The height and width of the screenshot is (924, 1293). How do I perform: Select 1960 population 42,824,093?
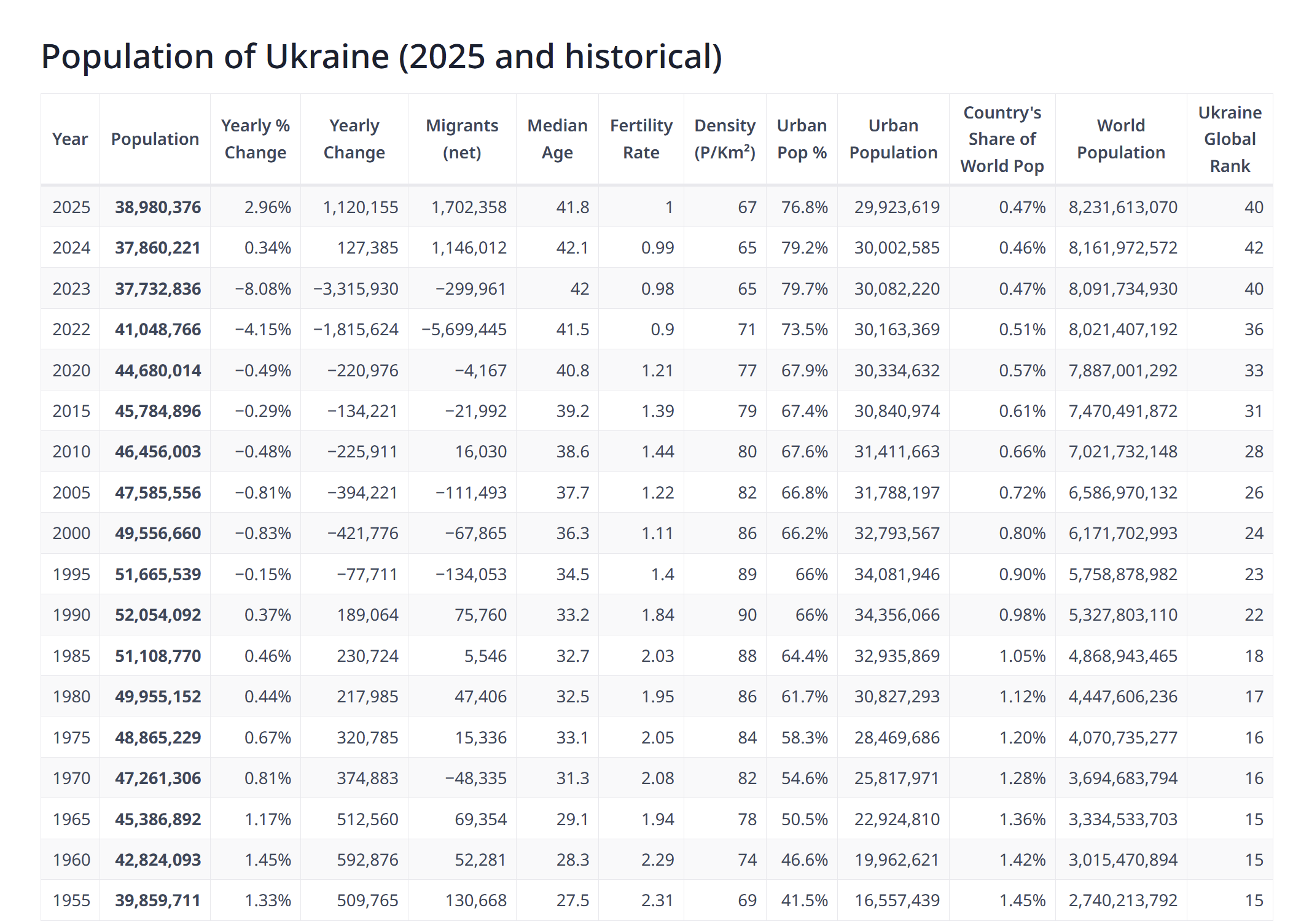tap(158, 860)
